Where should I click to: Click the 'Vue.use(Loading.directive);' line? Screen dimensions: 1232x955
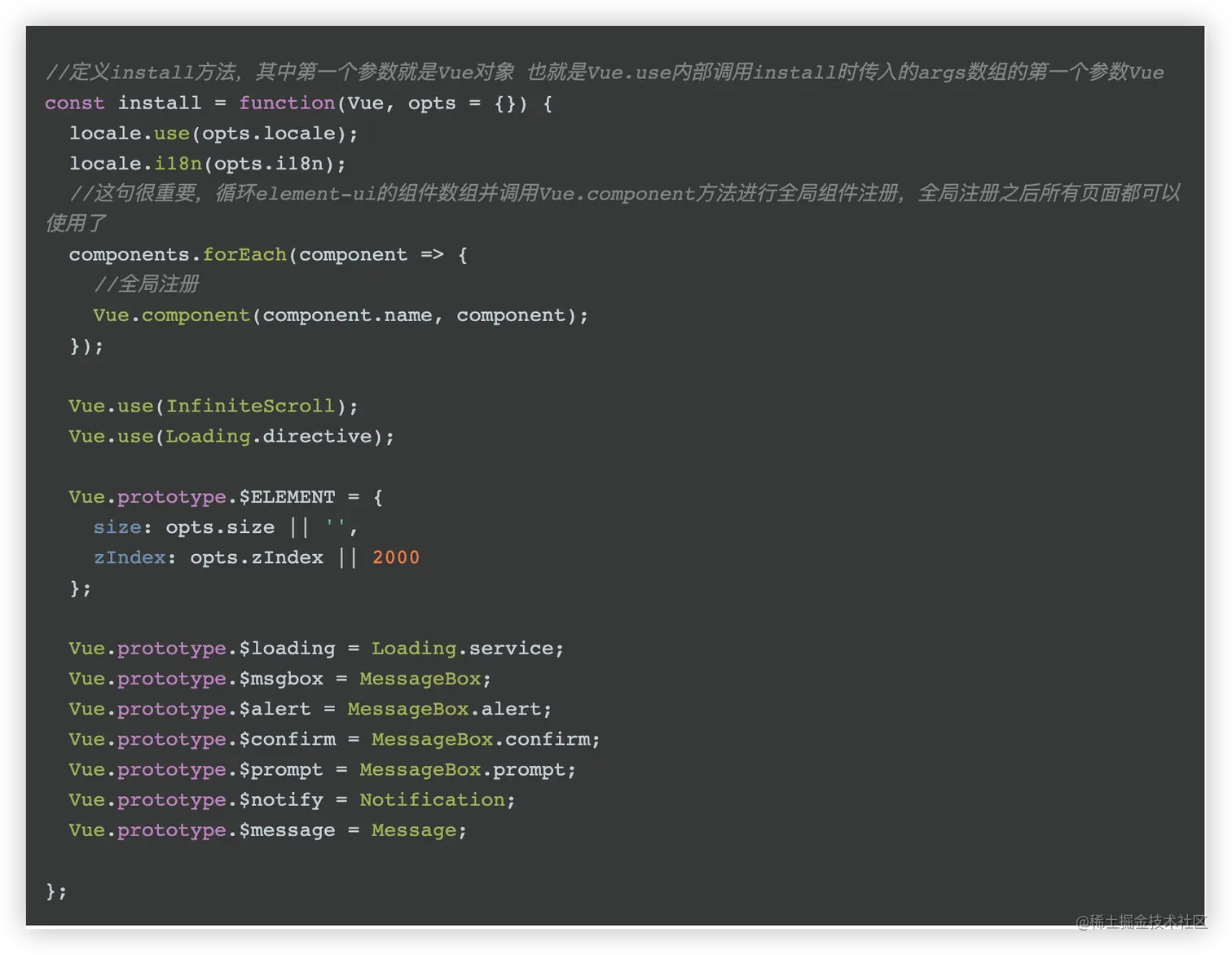[231, 437]
